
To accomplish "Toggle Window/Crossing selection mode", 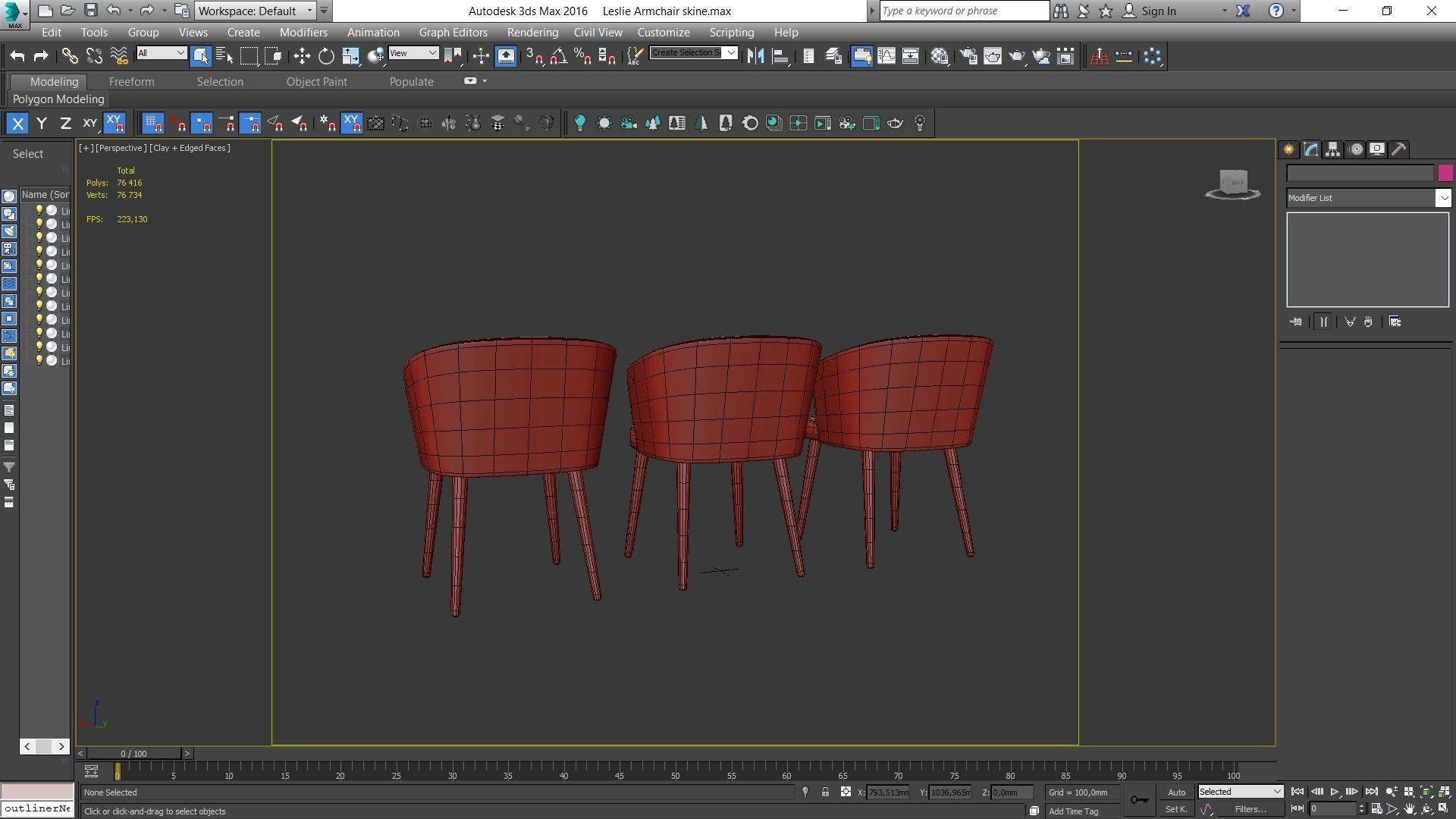I will pos(274,56).
